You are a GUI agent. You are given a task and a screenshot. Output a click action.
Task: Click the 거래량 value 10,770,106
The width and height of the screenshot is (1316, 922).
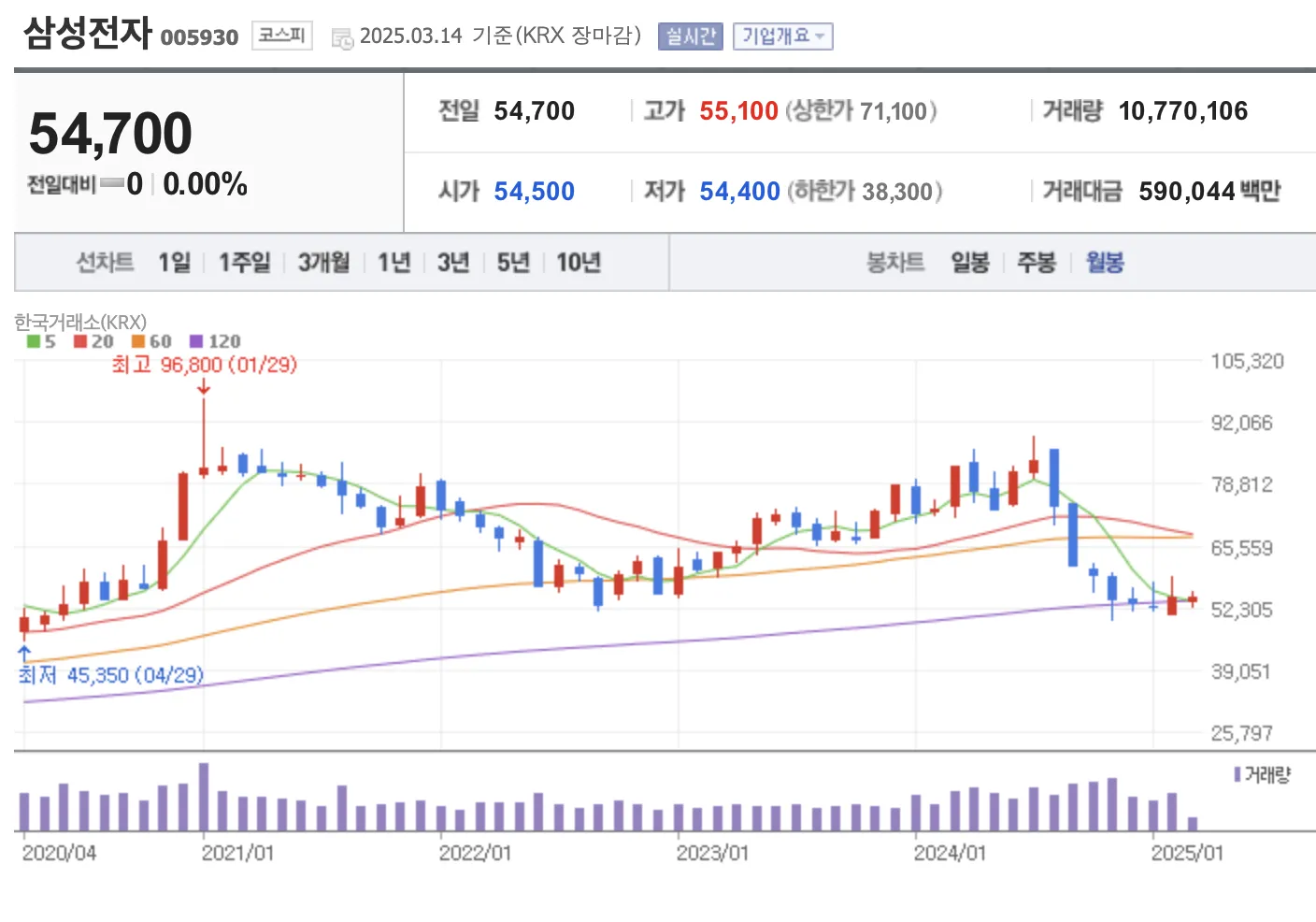pyautogui.click(x=1182, y=111)
